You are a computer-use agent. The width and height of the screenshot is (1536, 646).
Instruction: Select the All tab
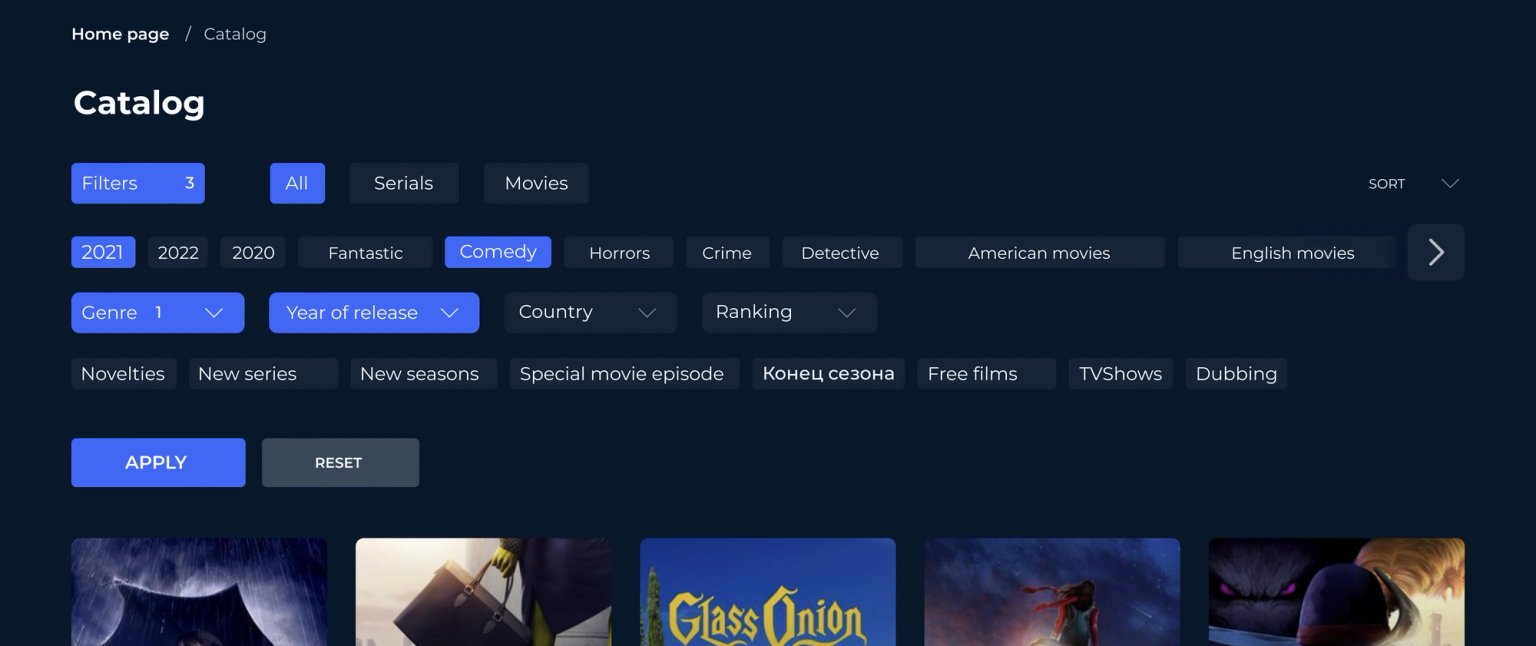click(297, 184)
